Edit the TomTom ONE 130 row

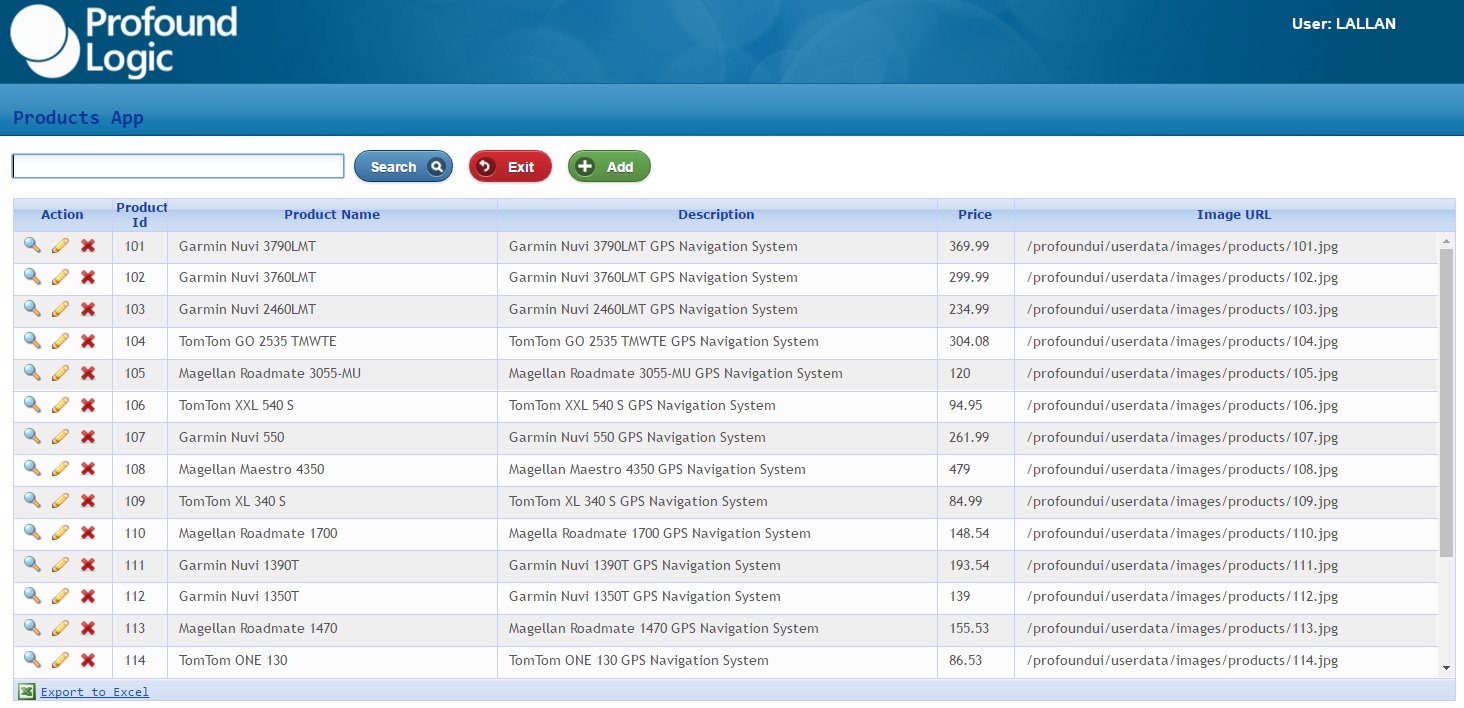(x=60, y=660)
